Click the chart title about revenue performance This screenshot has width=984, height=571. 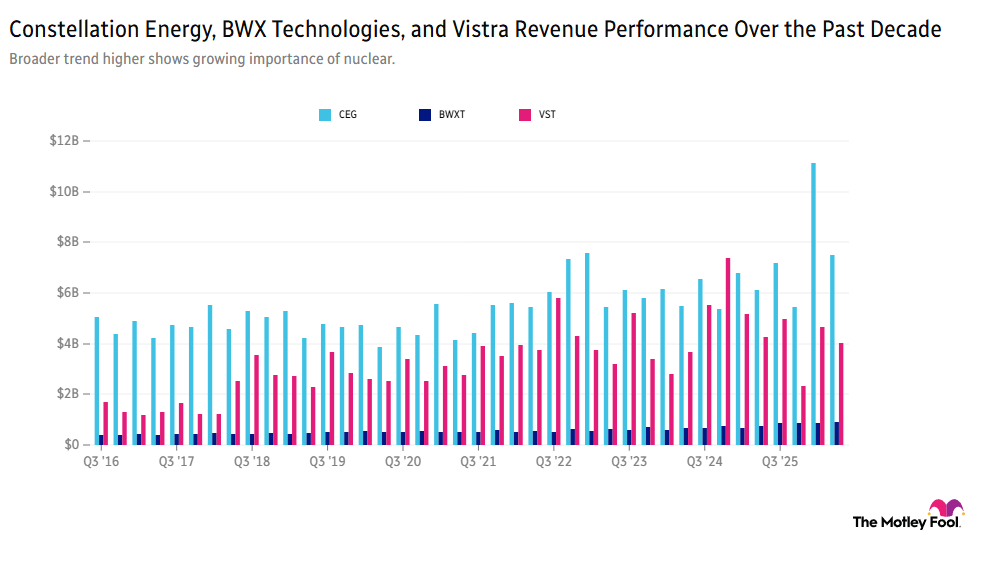click(x=475, y=29)
